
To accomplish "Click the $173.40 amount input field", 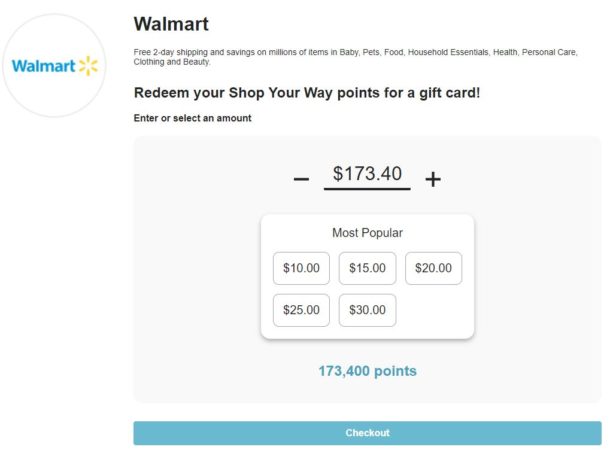I will [367, 174].
